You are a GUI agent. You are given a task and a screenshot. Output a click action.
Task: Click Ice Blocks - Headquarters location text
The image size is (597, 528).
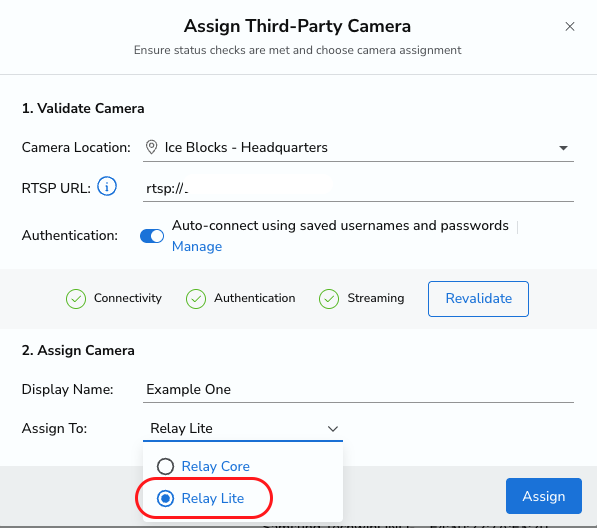click(246, 147)
